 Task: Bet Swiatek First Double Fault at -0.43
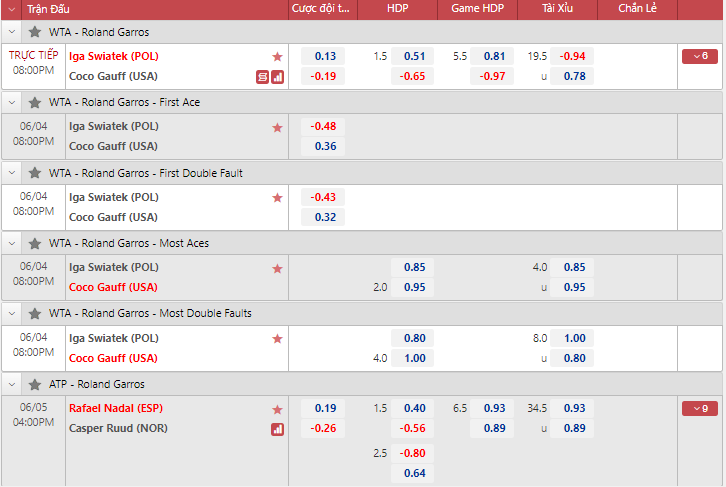pos(323,197)
